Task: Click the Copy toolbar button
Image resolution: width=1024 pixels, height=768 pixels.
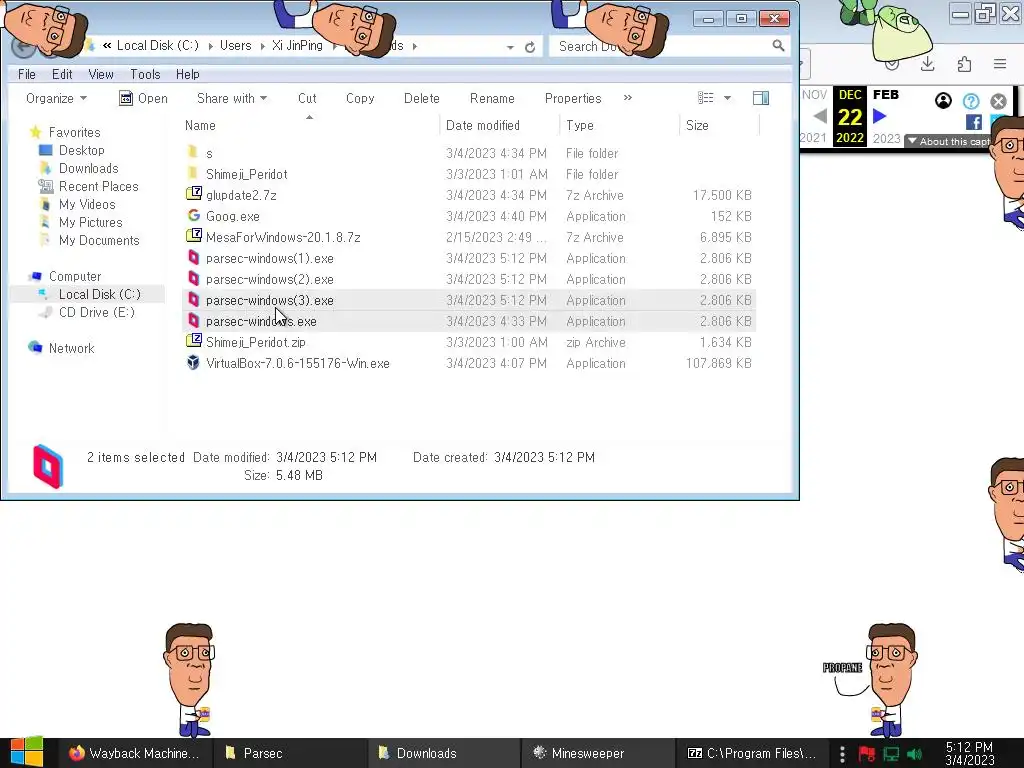Action: point(360,98)
